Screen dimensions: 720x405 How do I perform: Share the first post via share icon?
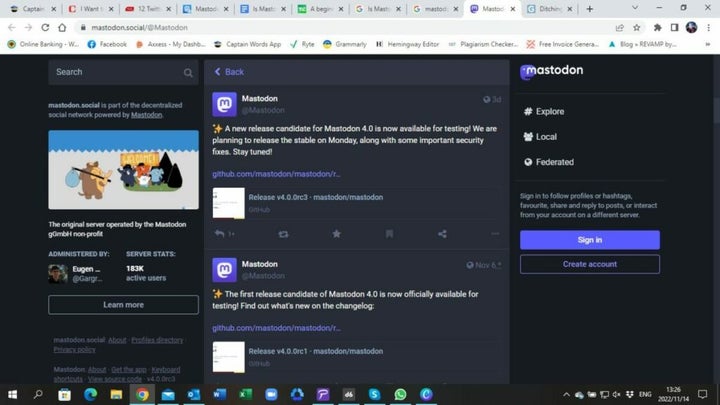pos(442,233)
